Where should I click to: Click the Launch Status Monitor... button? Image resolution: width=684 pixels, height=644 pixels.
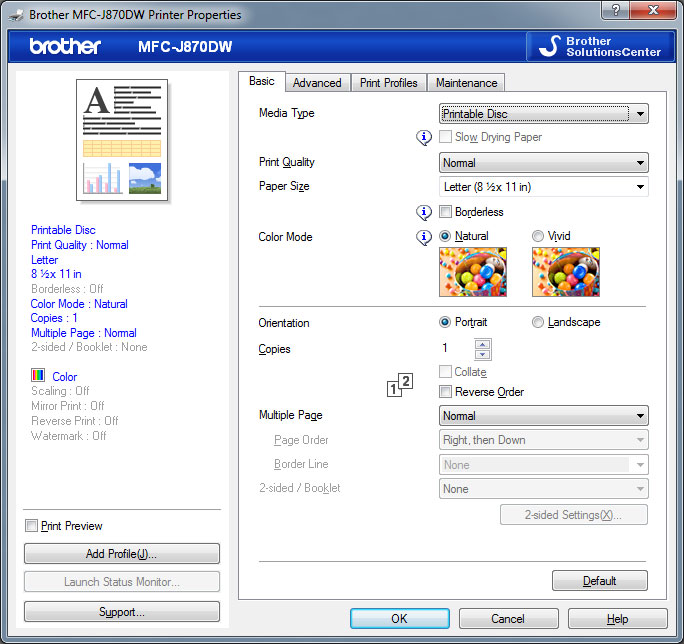click(122, 582)
